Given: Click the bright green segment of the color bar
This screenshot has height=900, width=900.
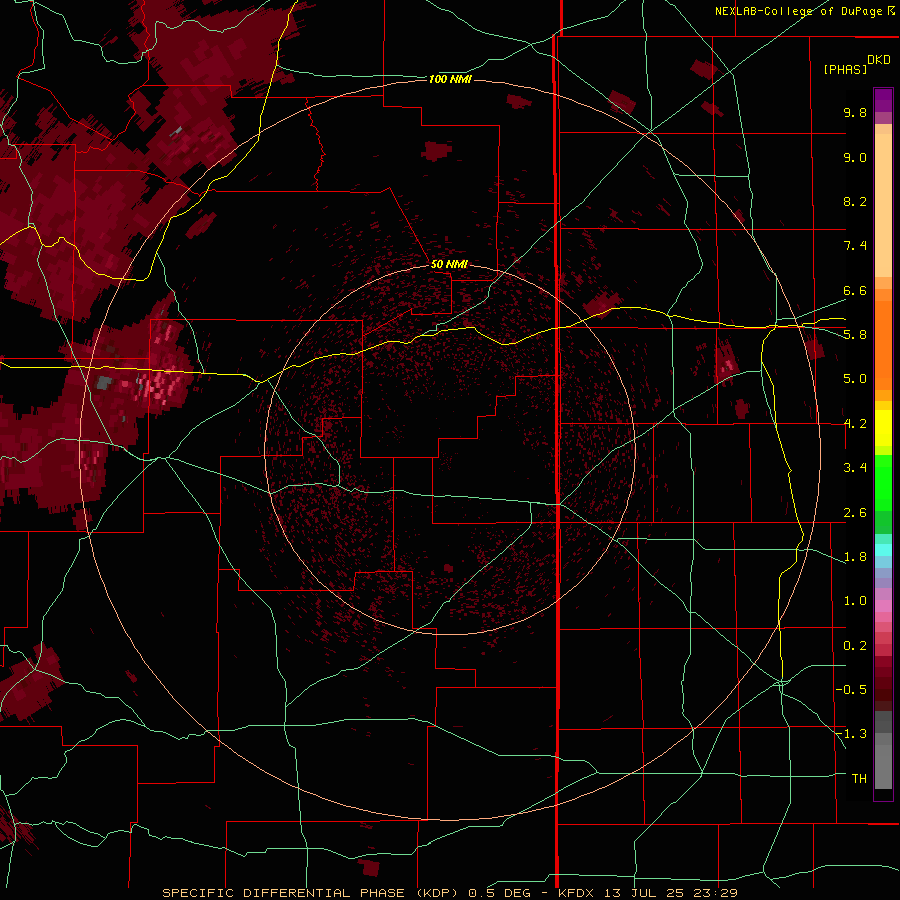Looking at the screenshot, I should point(883,482).
